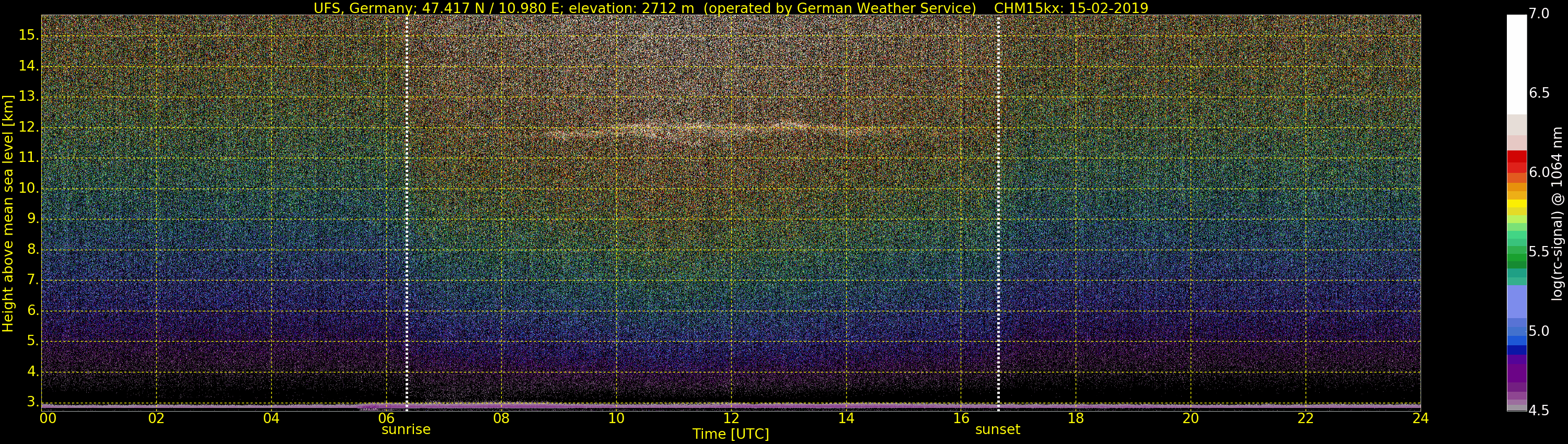Click the 24 tick on the time axis

1420,418
